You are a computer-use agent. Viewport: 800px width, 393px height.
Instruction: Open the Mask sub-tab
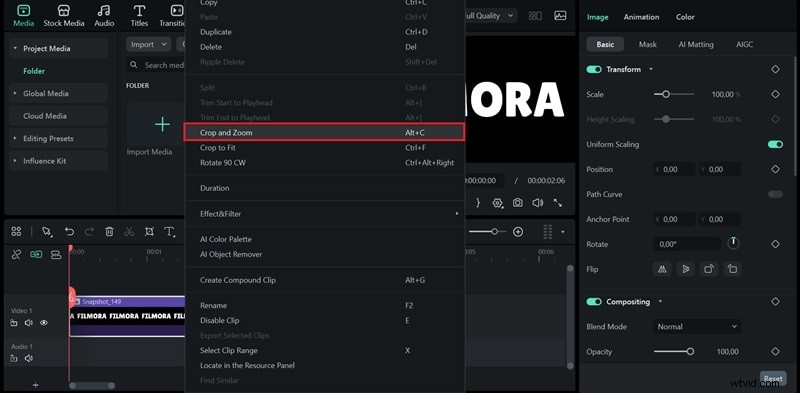(647, 44)
